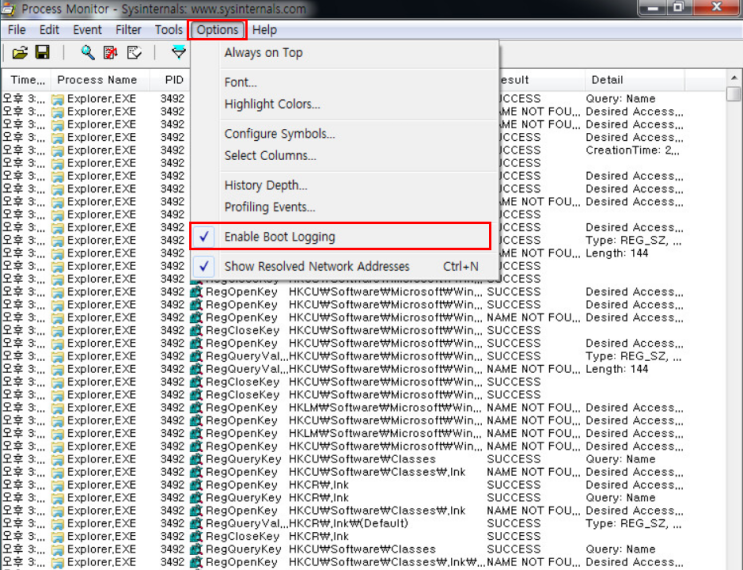This screenshot has width=743, height=570.
Task: Select the RegQueryKey operation in the HKCR\.lnk row
Action: click(x=244, y=498)
